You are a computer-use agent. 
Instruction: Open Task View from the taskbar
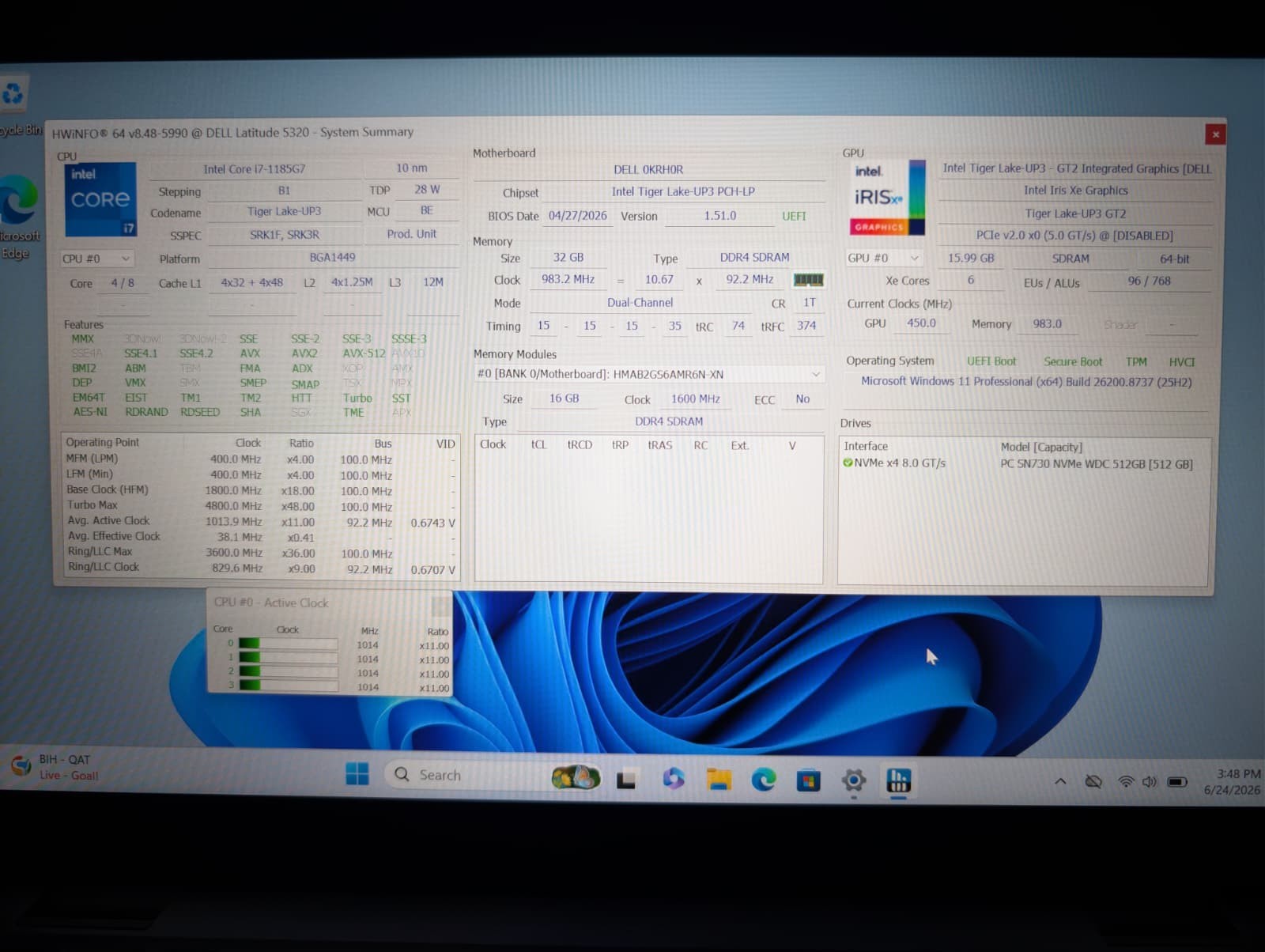(x=626, y=780)
